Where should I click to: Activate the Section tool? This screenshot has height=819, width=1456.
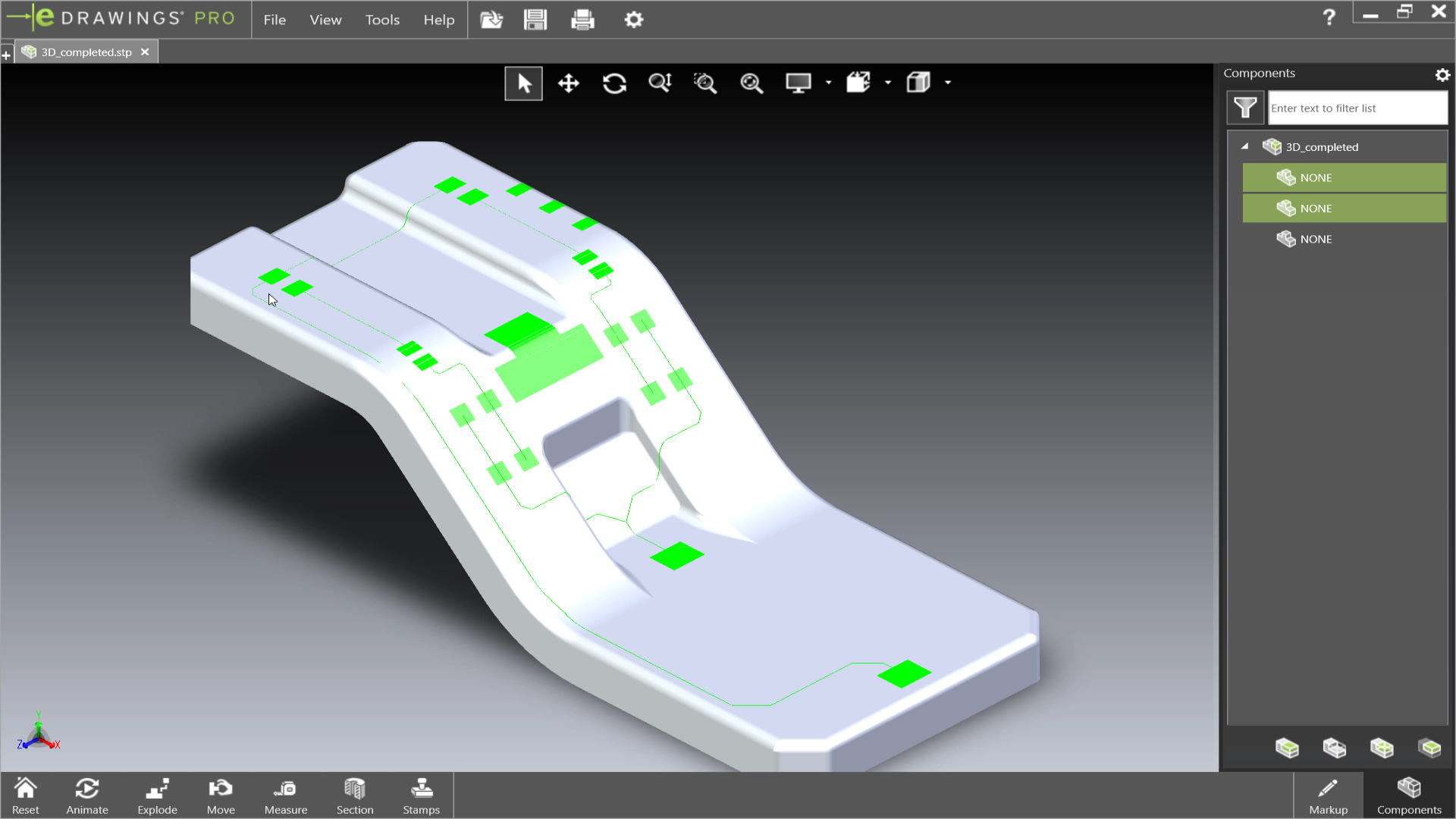click(354, 795)
